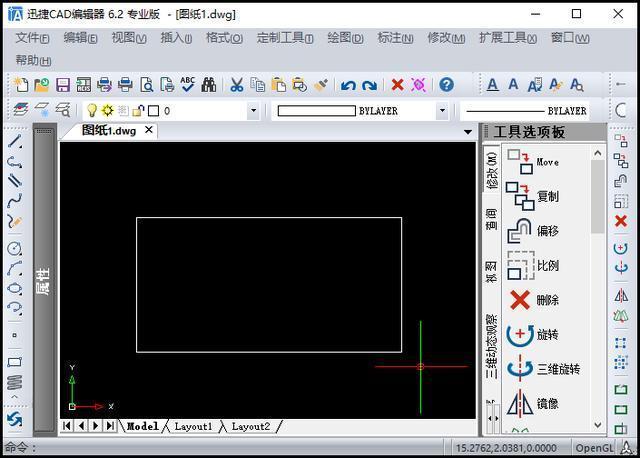The height and width of the screenshot is (458, 640).
Task: Toggle the layer lightbulb on/off
Action: [92, 110]
